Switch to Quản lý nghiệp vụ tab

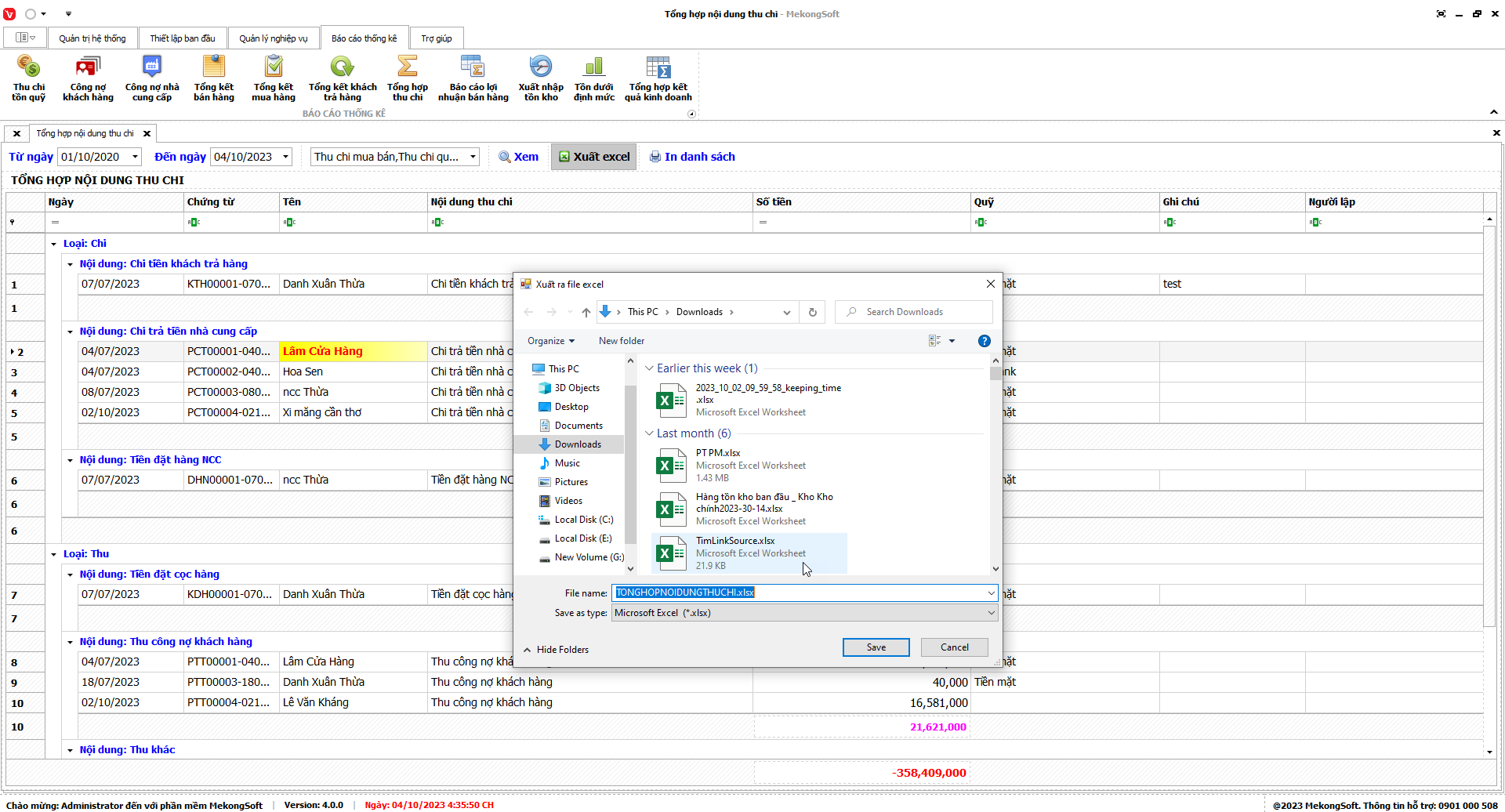pyautogui.click(x=273, y=38)
